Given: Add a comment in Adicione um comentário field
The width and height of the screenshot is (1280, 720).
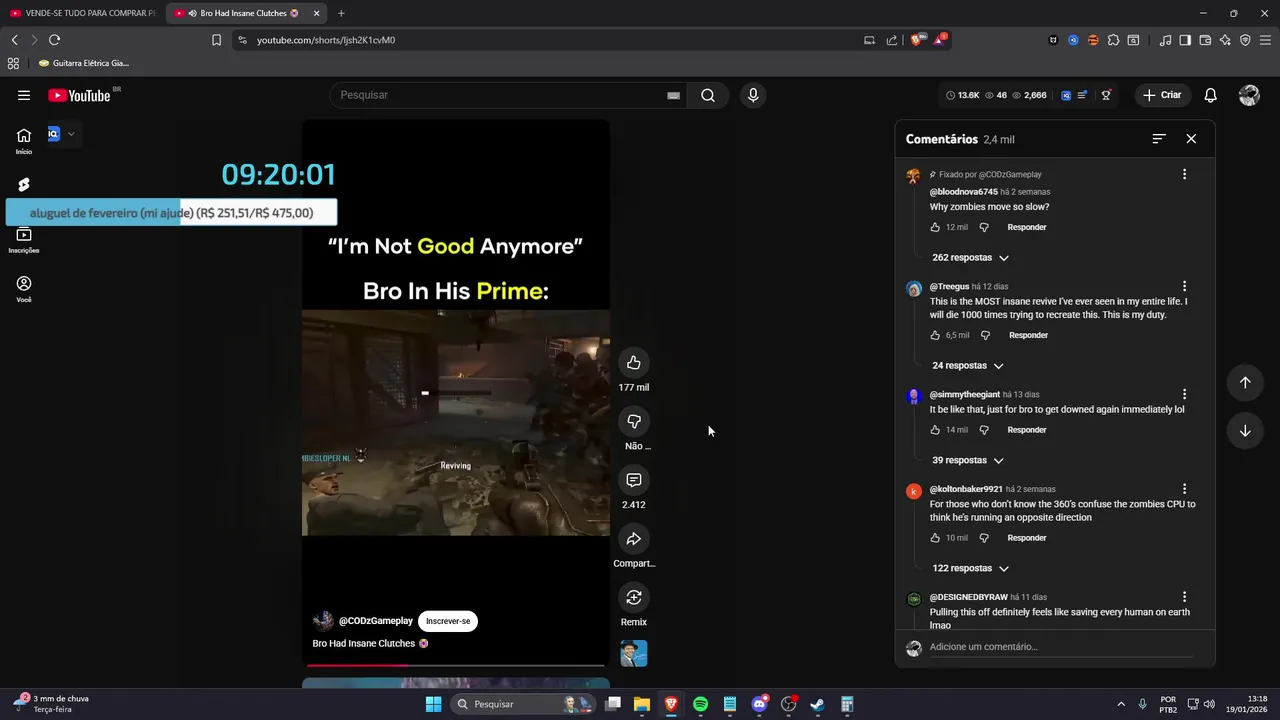Looking at the screenshot, I should click(1061, 647).
